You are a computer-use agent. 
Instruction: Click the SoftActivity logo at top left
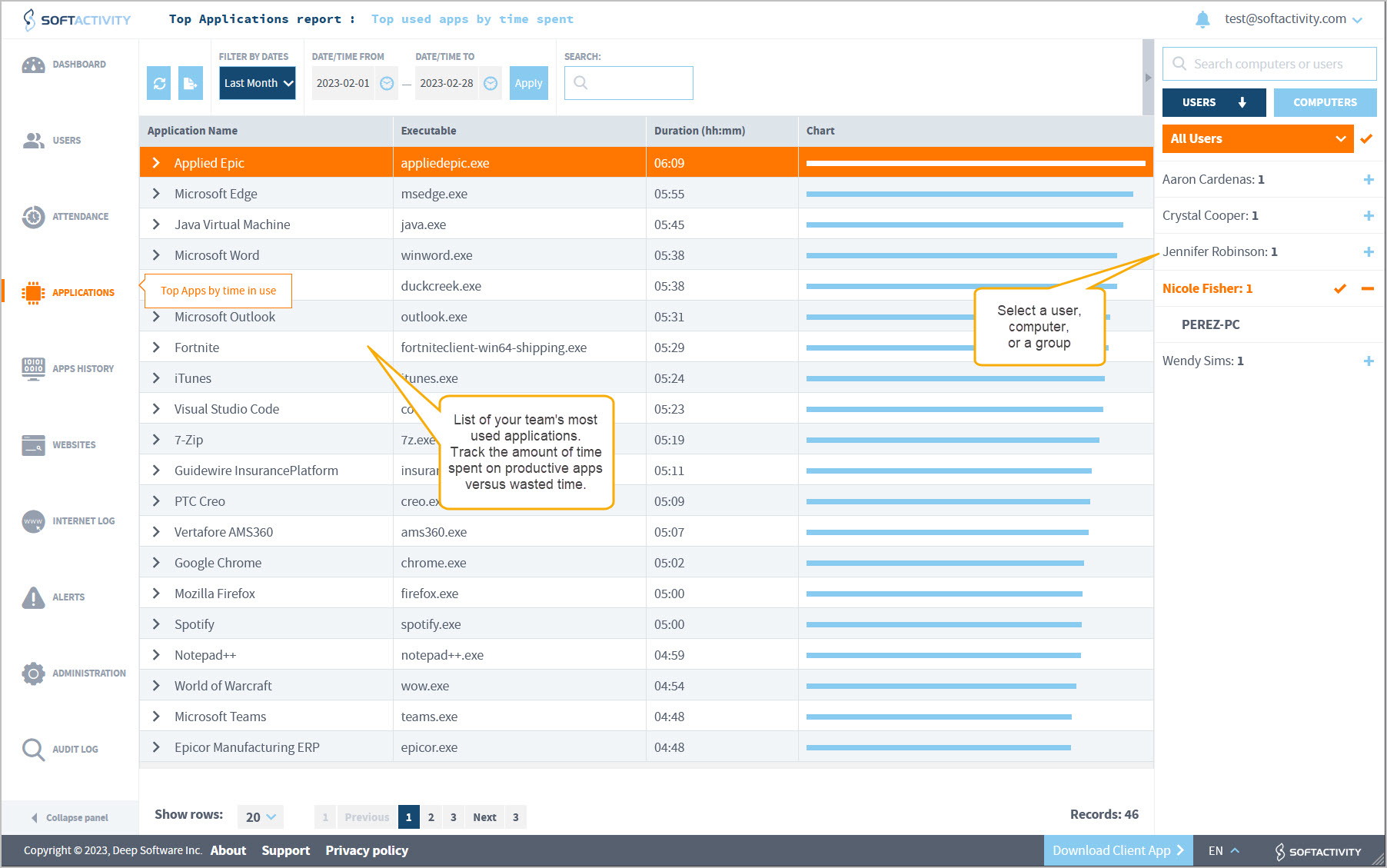(77, 19)
